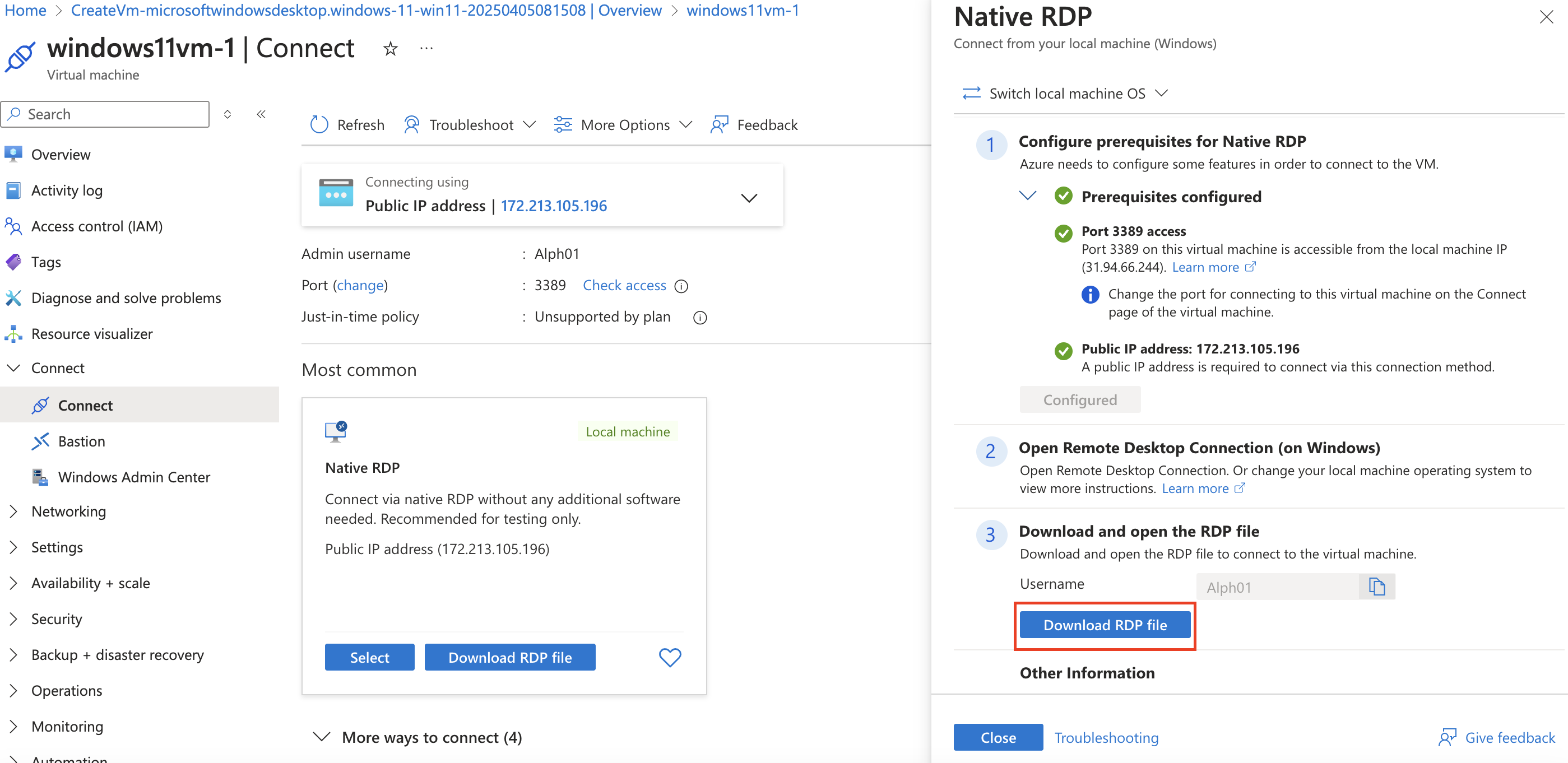Collapse the sidebar with double chevron
The height and width of the screenshot is (763, 1568).
[x=261, y=114]
